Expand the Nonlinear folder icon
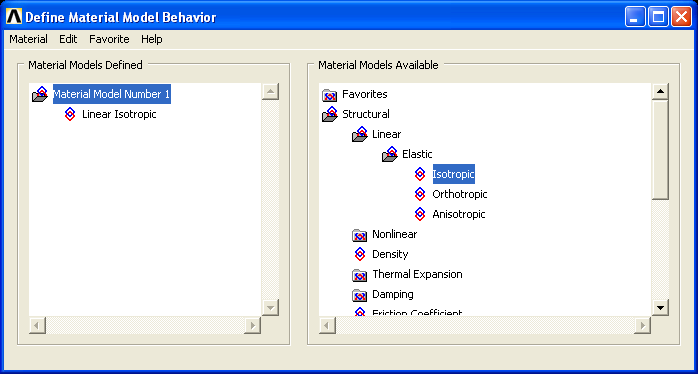Image resolution: width=698 pixels, height=374 pixels. (x=359, y=235)
